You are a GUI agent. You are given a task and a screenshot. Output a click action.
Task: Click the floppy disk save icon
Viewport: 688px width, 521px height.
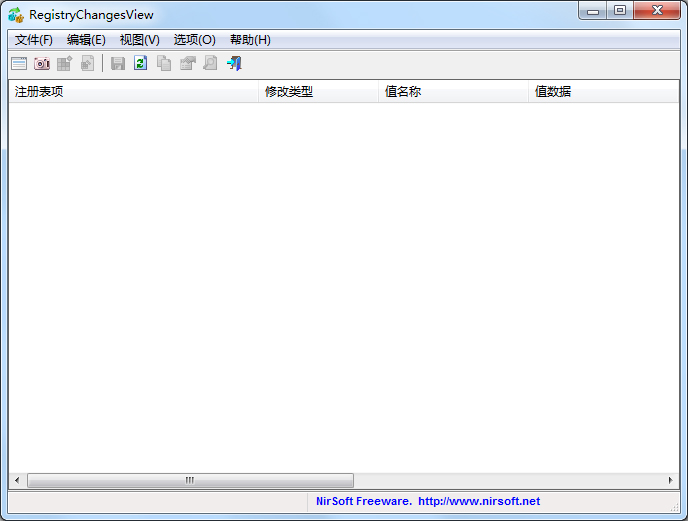coord(118,64)
